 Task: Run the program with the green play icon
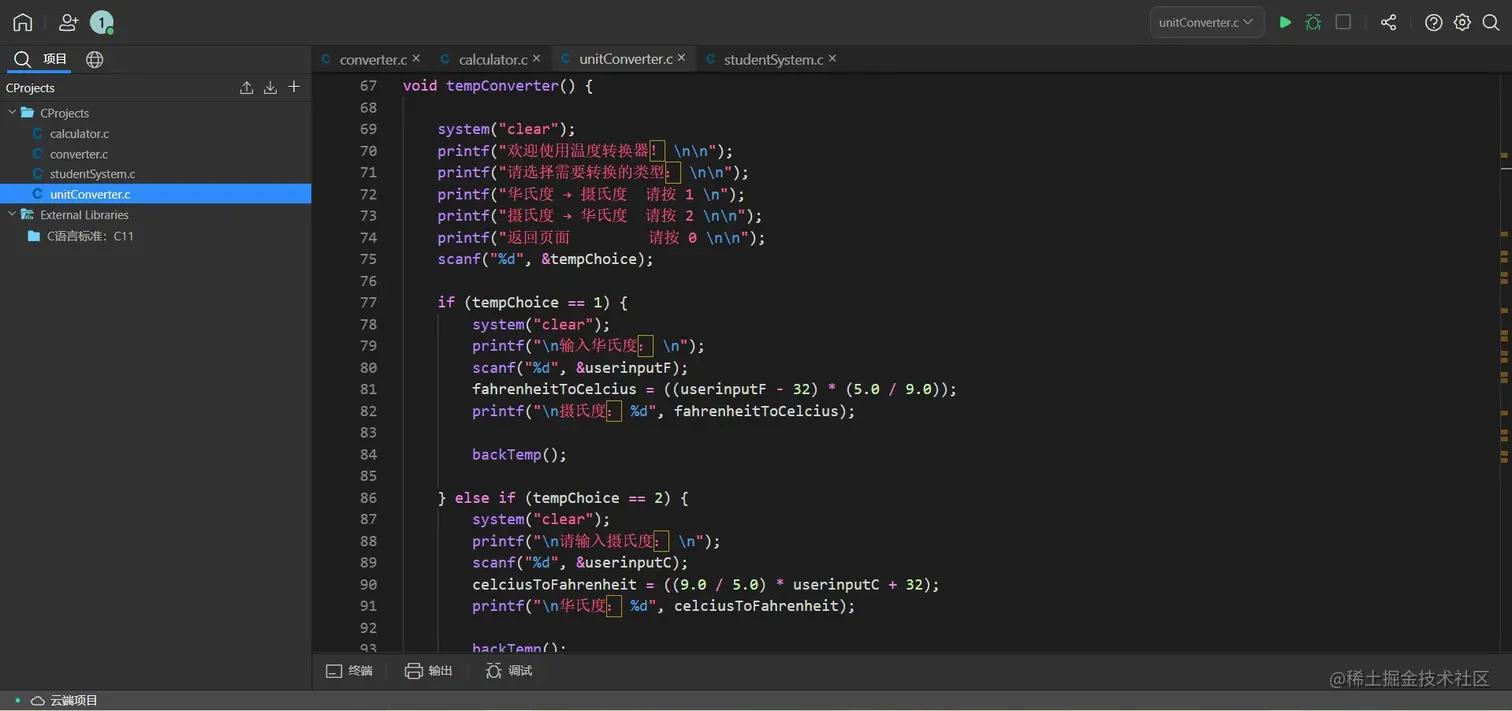tap(1285, 22)
